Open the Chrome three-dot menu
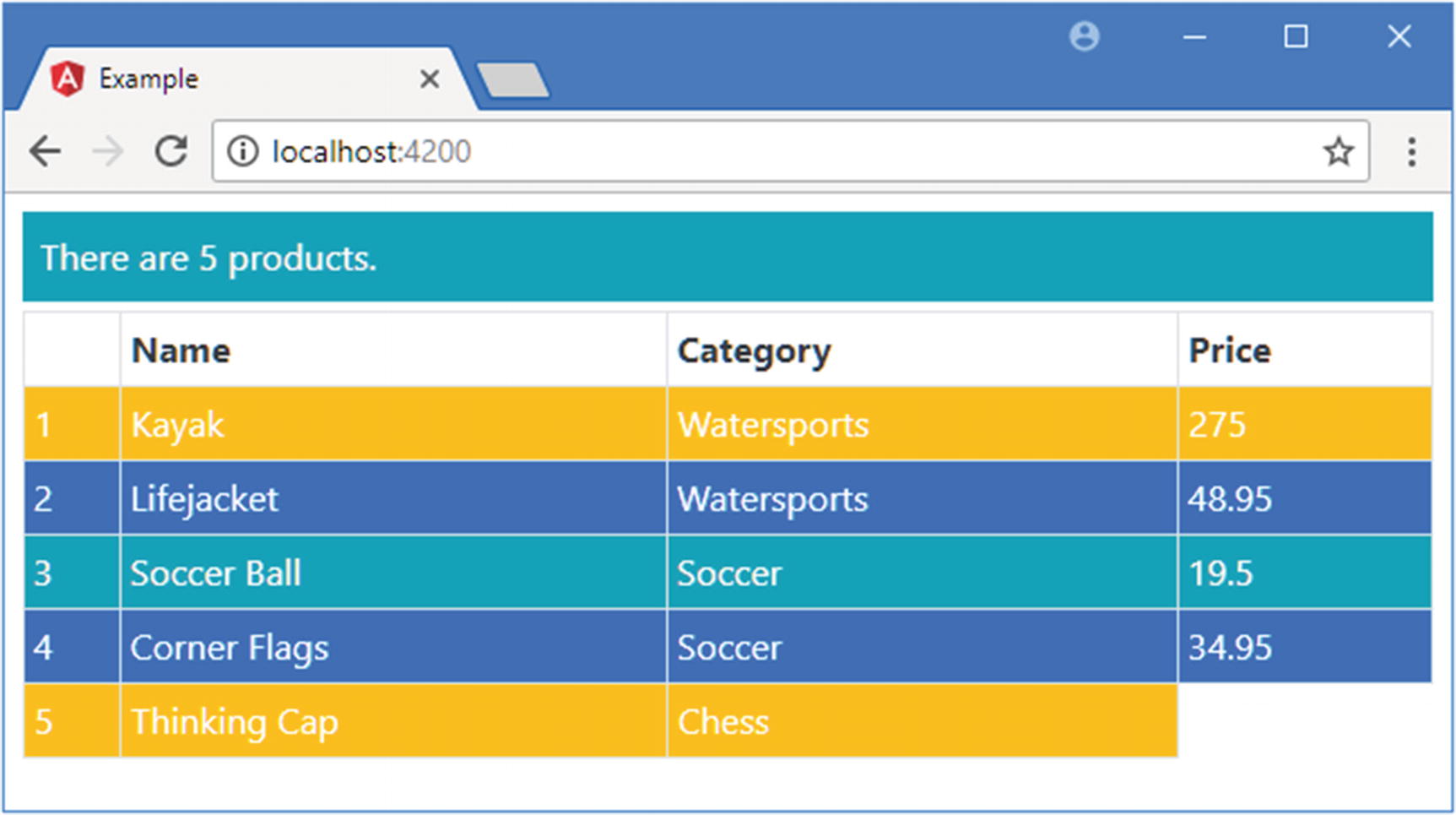The width and height of the screenshot is (1456, 815). point(1411,152)
